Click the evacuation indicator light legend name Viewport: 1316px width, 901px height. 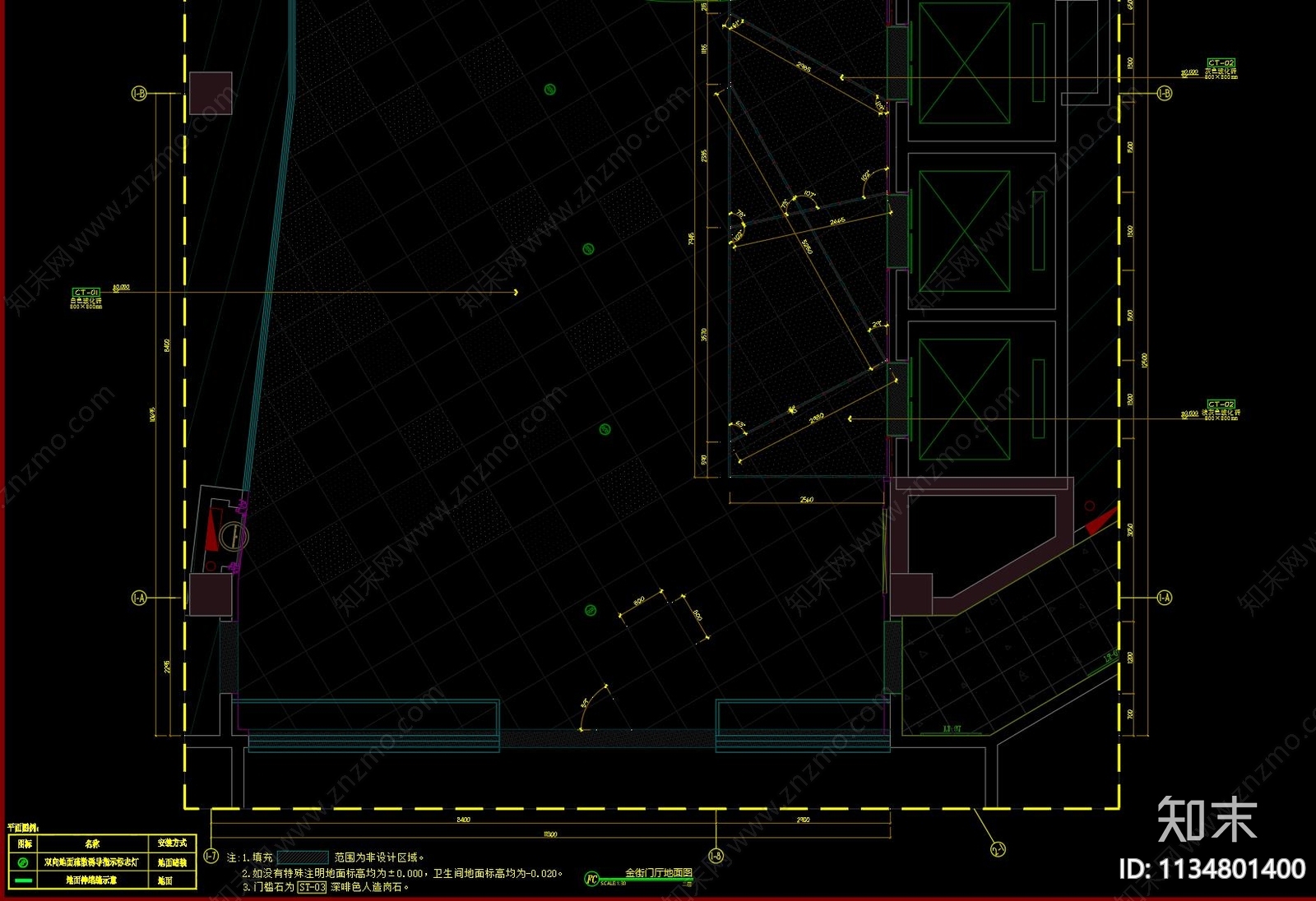coord(92,862)
